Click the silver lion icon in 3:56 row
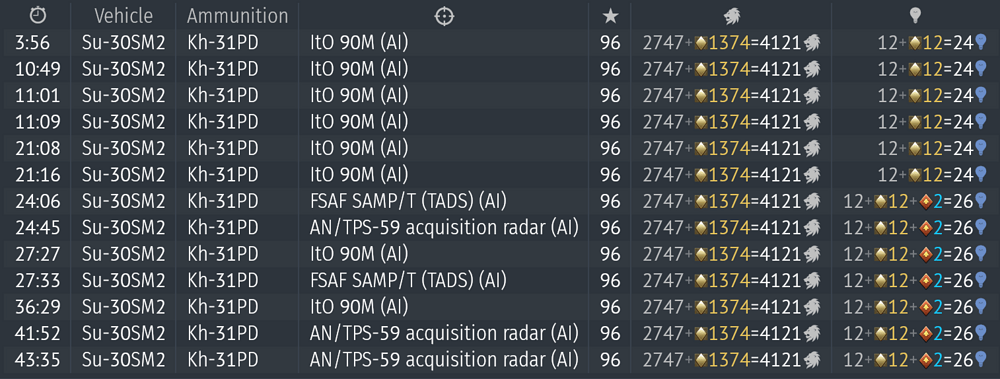The image size is (1000, 379). point(812,43)
